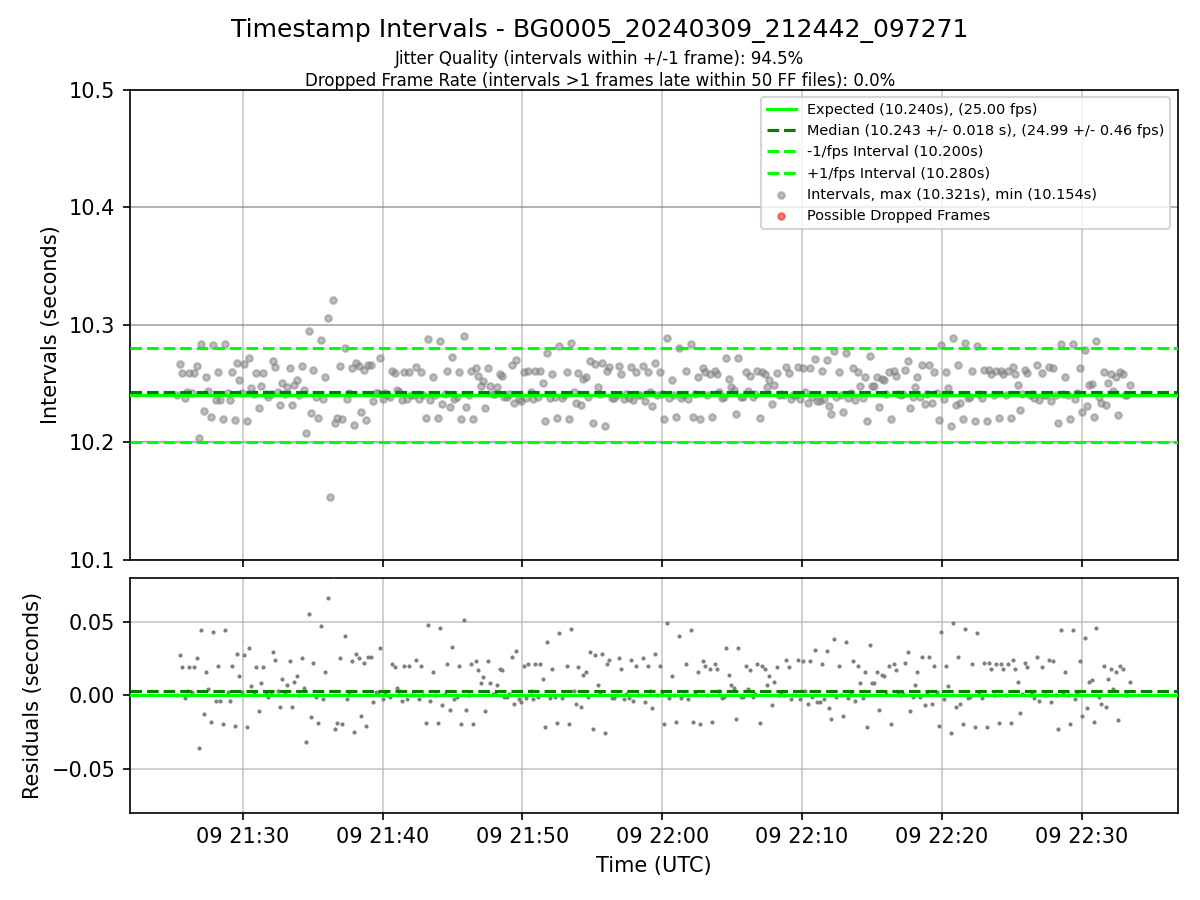Viewport: 1200px width, 900px height.
Task: Click the x-axis label 'Time (UTC)'
Action: coord(653,865)
